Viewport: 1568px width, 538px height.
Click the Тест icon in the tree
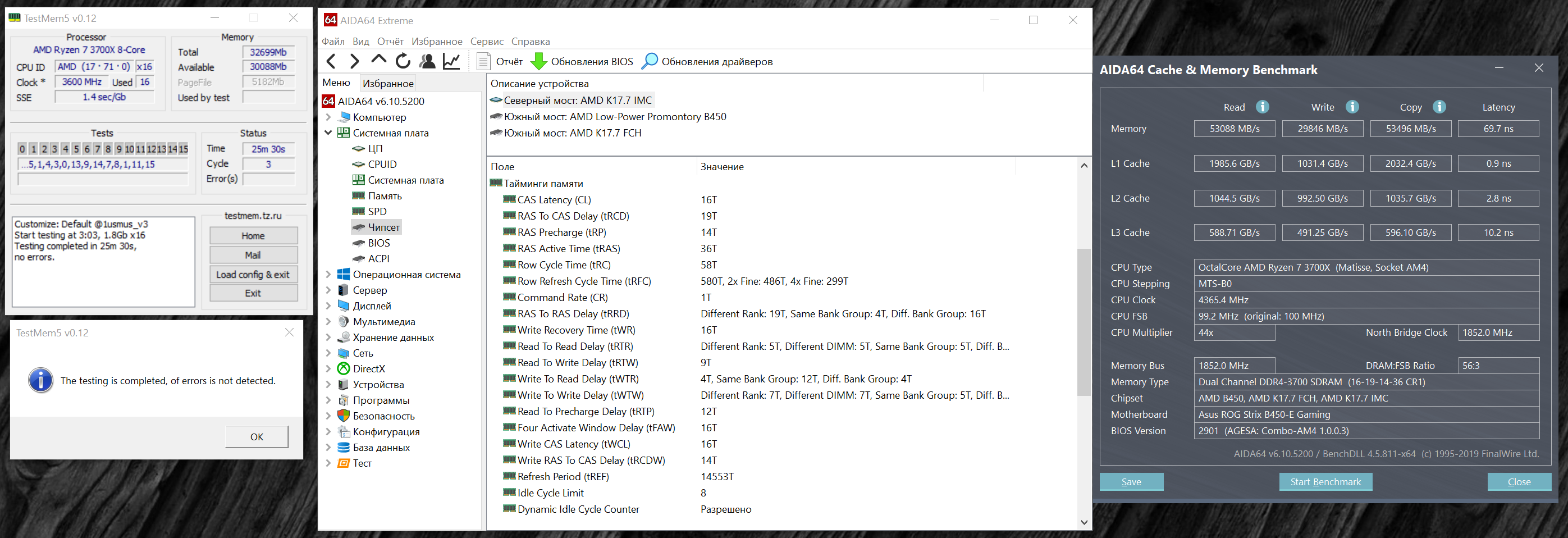point(344,463)
